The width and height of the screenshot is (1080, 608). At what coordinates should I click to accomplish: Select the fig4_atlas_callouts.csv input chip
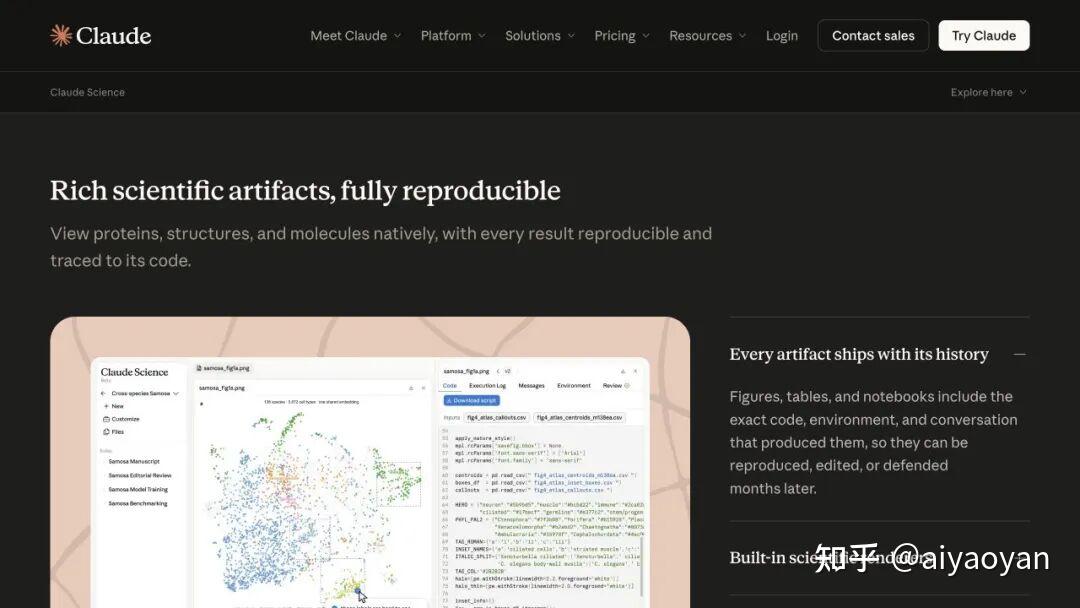click(x=497, y=417)
